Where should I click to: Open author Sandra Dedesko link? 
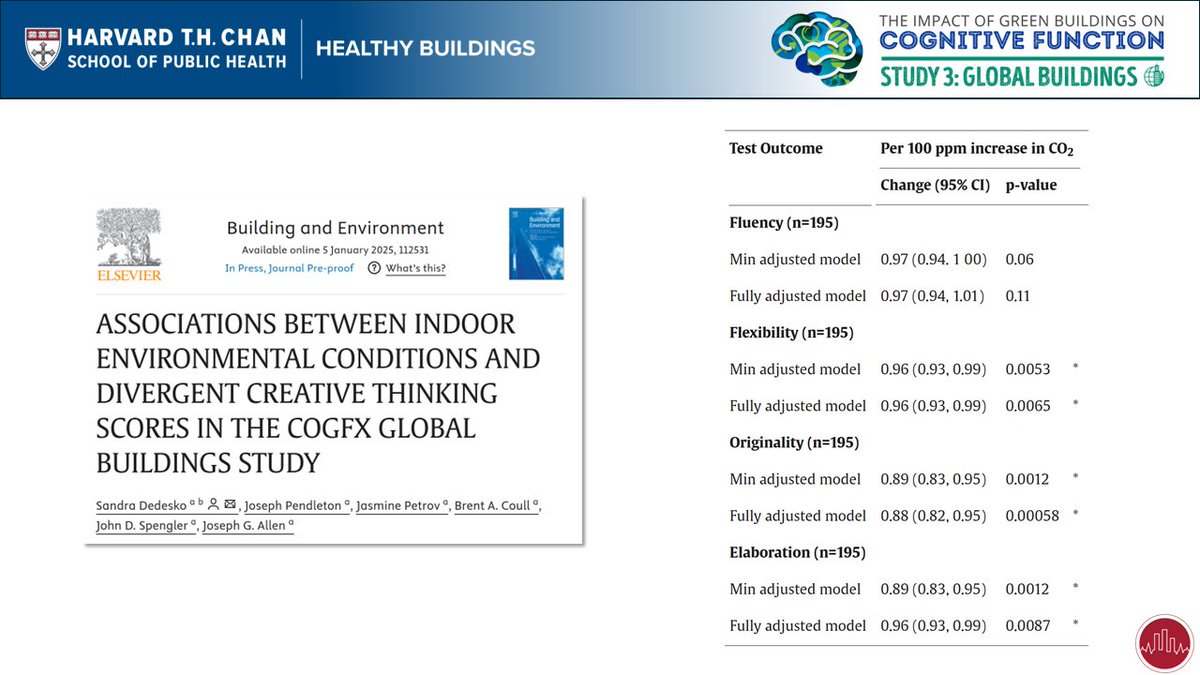[x=143, y=506]
